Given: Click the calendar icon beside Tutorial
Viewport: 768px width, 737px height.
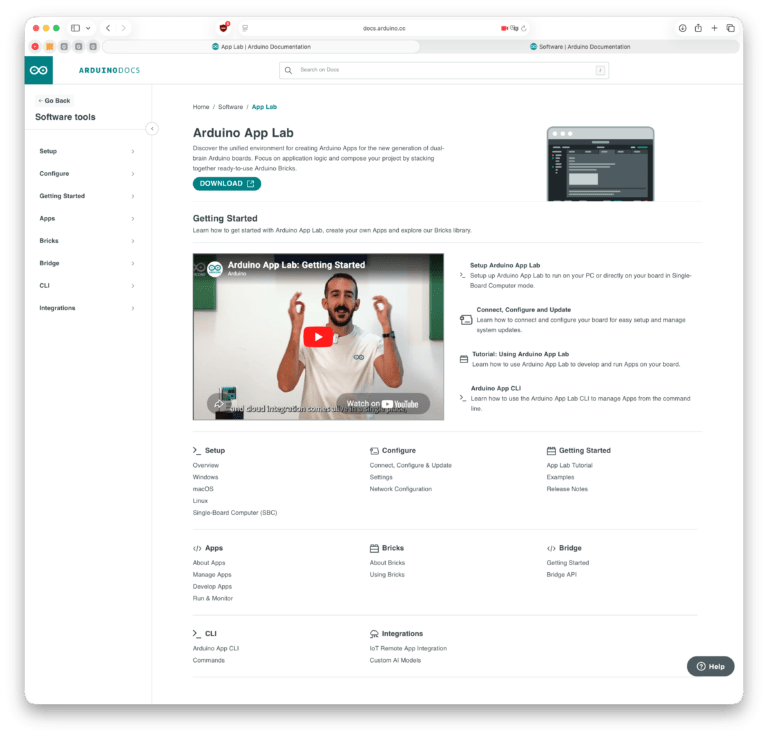Looking at the screenshot, I should click(x=464, y=359).
